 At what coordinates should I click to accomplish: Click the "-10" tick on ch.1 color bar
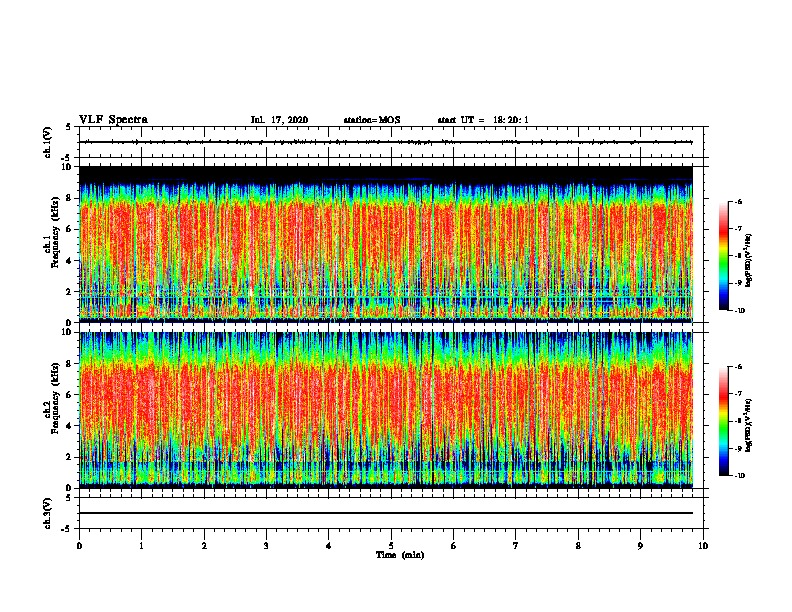click(x=740, y=311)
